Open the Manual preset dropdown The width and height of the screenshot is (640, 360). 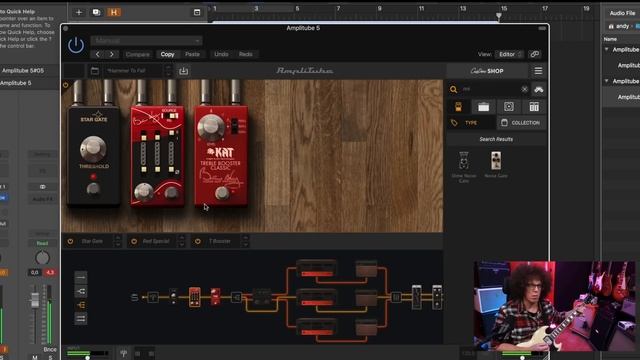[x=147, y=41]
